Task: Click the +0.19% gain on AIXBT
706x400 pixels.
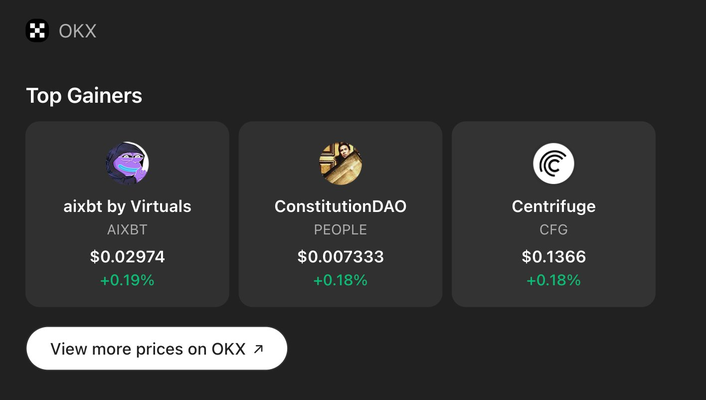Action: [x=127, y=280]
